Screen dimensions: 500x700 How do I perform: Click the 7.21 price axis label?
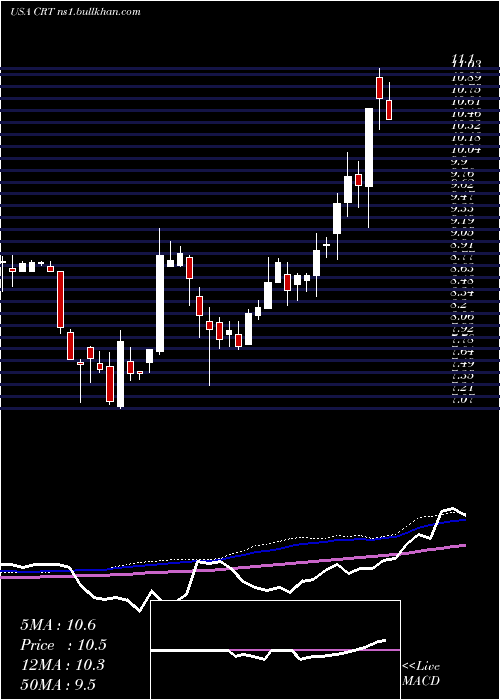462,388
